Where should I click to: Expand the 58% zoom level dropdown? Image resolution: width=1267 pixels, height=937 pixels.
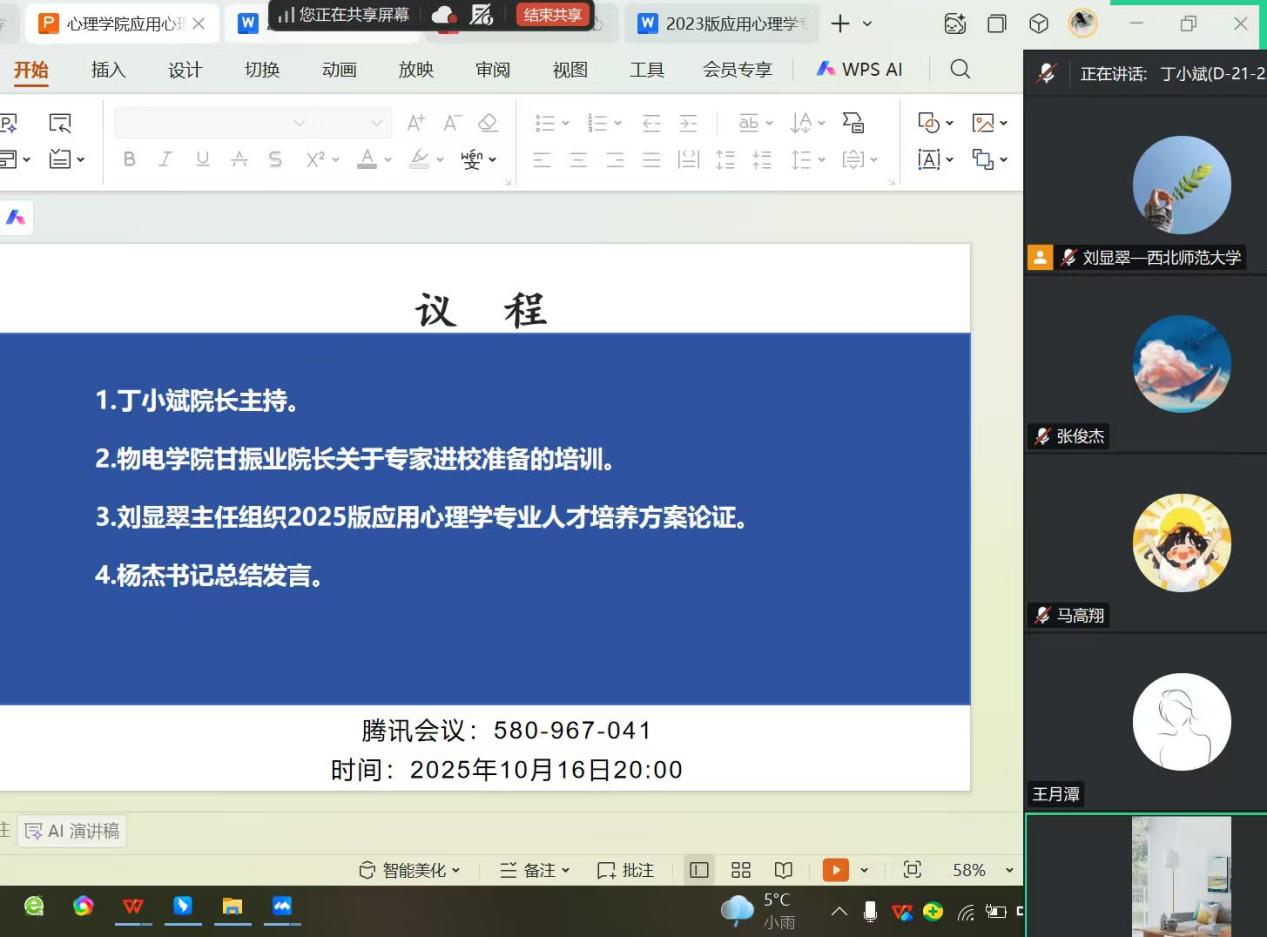click(1009, 870)
